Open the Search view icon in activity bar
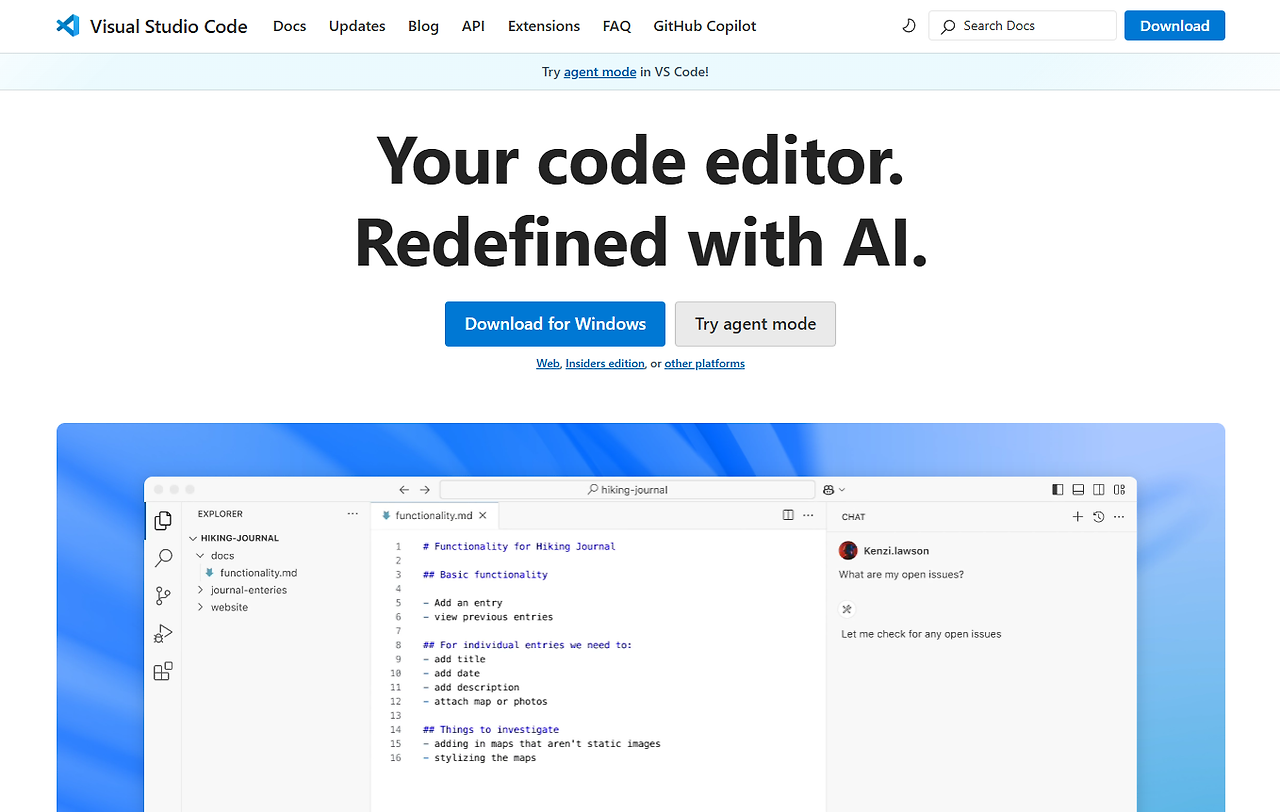The image size is (1280, 812). point(163,558)
